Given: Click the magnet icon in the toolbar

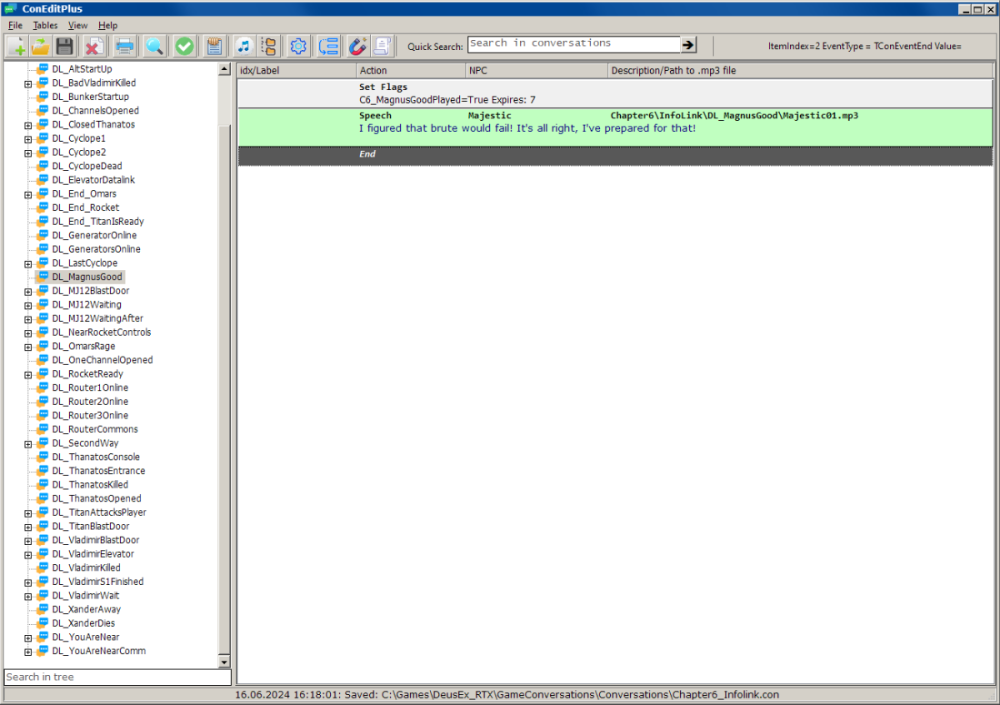Looking at the screenshot, I should pos(357,46).
